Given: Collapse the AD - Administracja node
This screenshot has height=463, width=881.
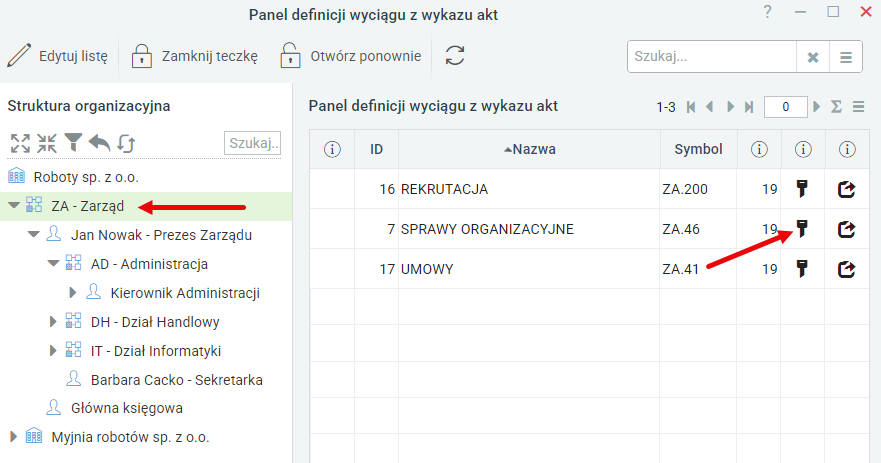Looking at the screenshot, I should (x=53, y=263).
